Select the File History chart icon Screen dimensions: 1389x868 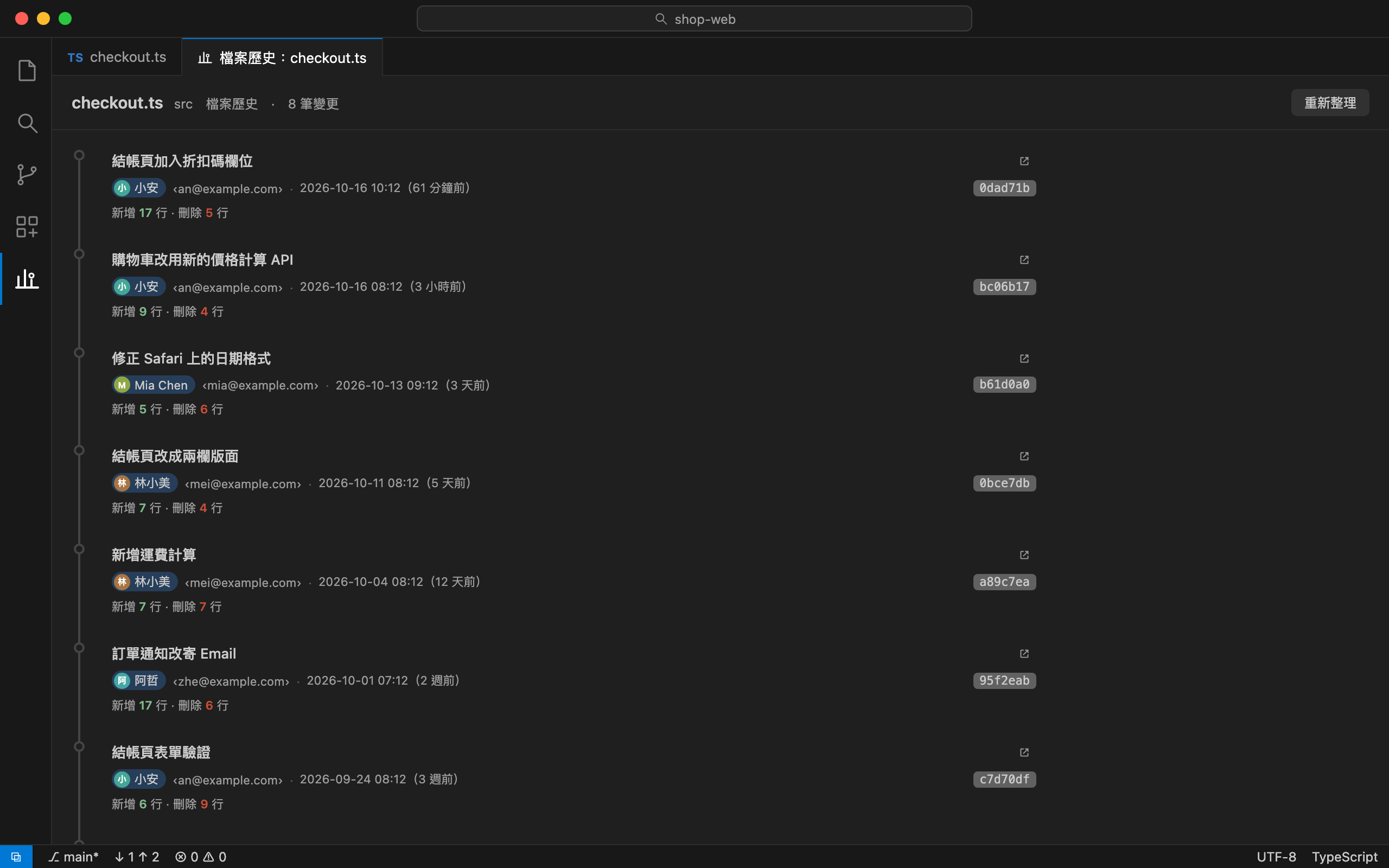27,279
